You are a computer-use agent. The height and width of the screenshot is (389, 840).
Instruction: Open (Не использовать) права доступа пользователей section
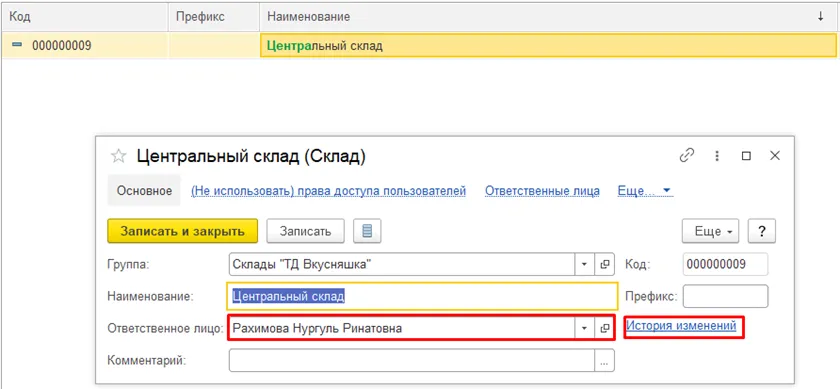pyautogui.click(x=328, y=191)
